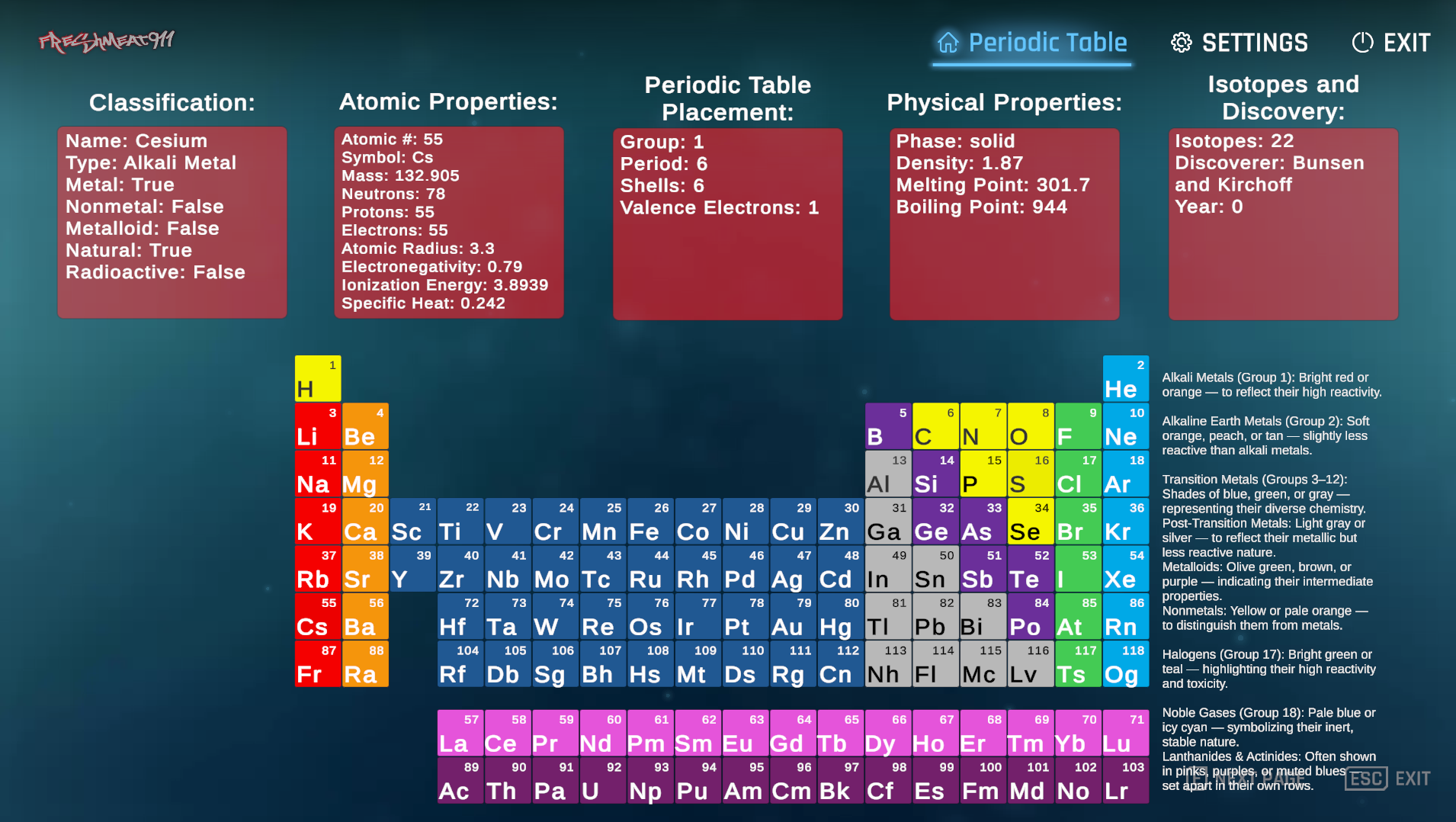Screen dimensions: 1456x822
Task: Select Gold from the transition metals
Action: pos(792,616)
